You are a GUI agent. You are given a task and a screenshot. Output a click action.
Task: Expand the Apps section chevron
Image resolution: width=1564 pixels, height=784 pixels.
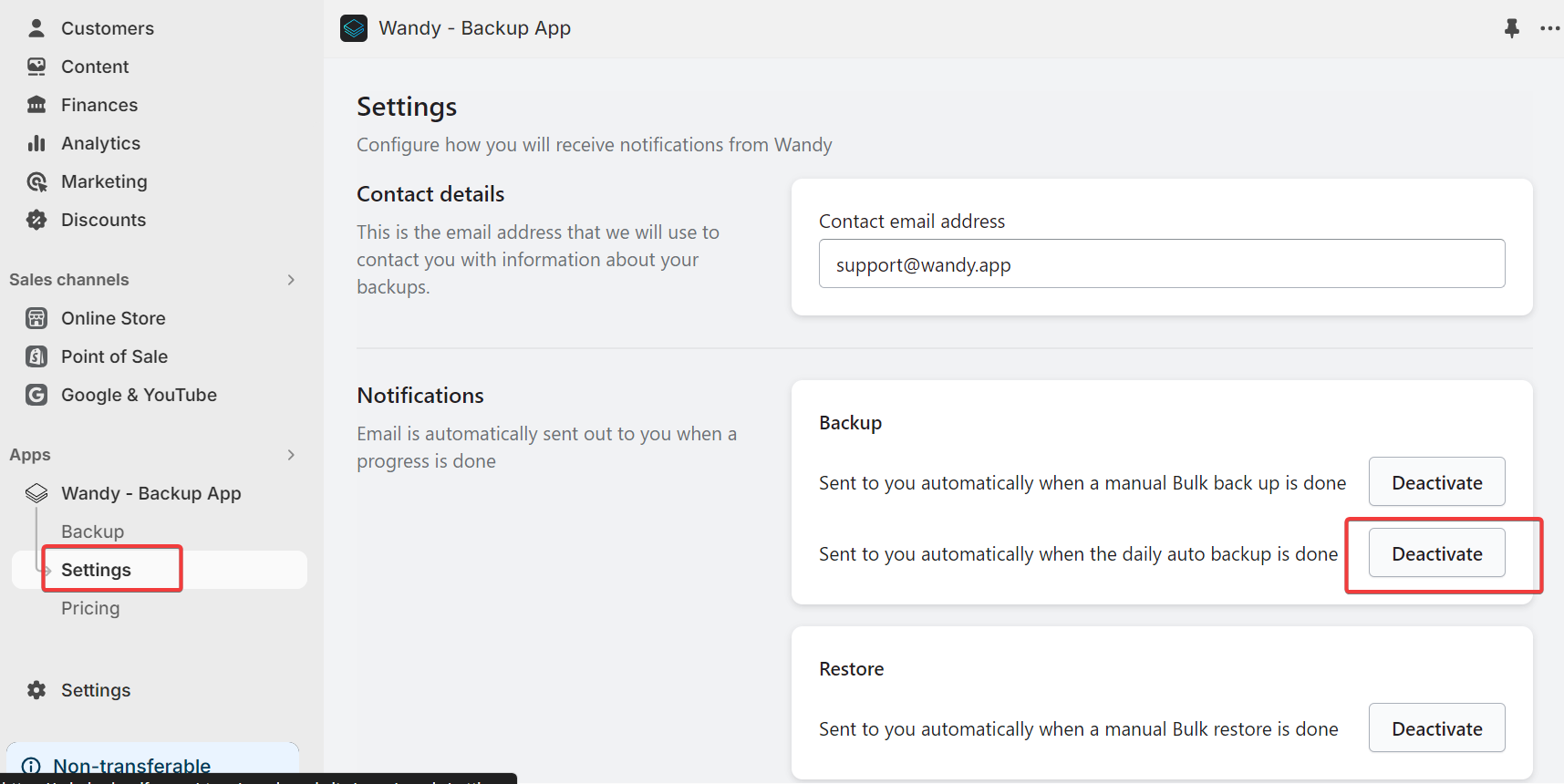click(291, 455)
